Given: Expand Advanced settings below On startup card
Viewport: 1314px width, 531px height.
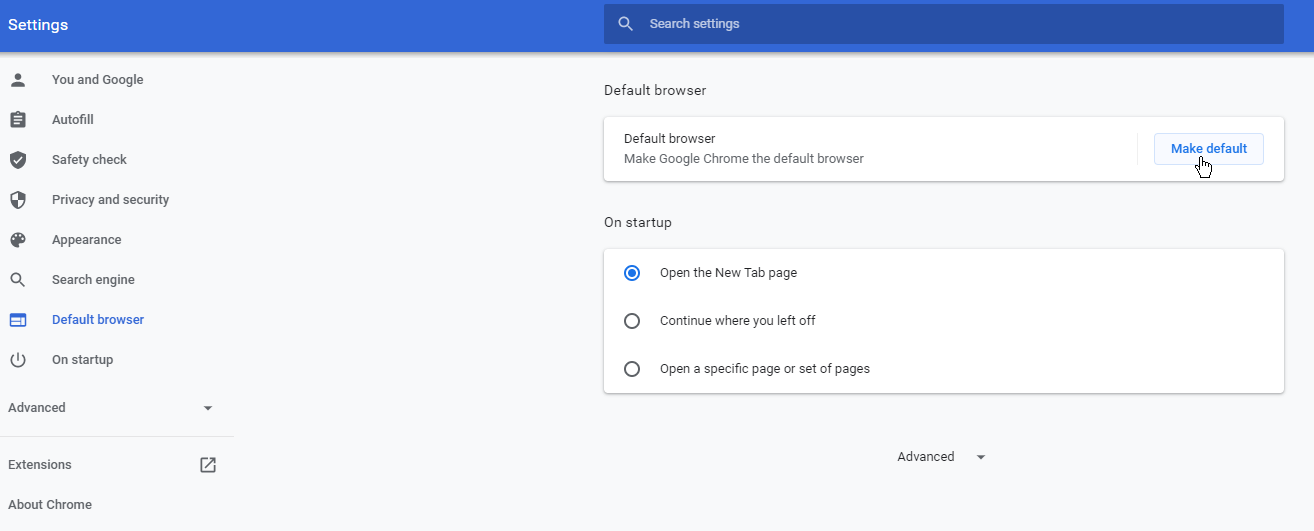Looking at the screenshot, I should [942, 457].
